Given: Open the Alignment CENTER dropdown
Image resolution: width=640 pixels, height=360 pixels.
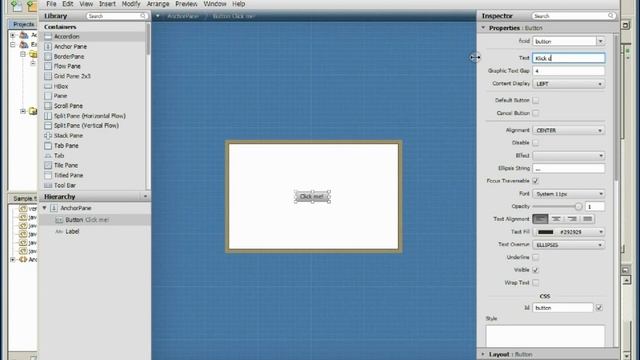Looking at the screenshot, I should pyautogui.click(x=569, y=130).
